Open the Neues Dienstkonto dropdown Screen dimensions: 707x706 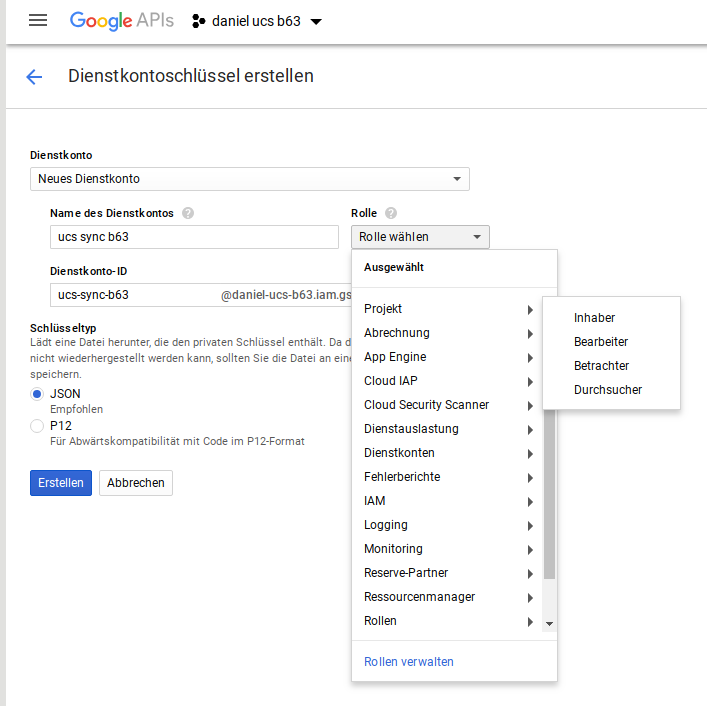tap(249, 179)
